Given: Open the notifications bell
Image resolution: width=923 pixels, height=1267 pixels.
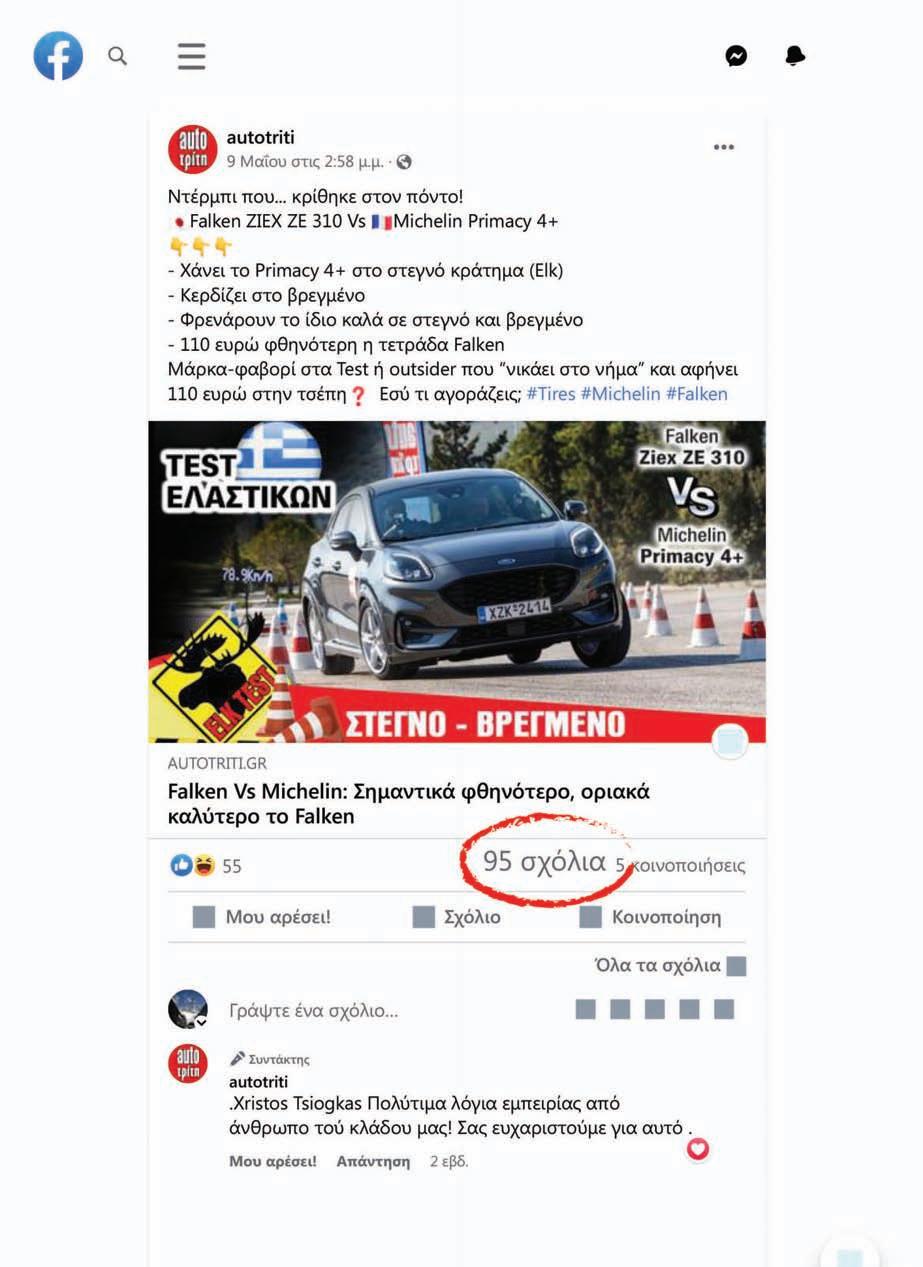Looking at the screenshot, I should coord(795,56).
